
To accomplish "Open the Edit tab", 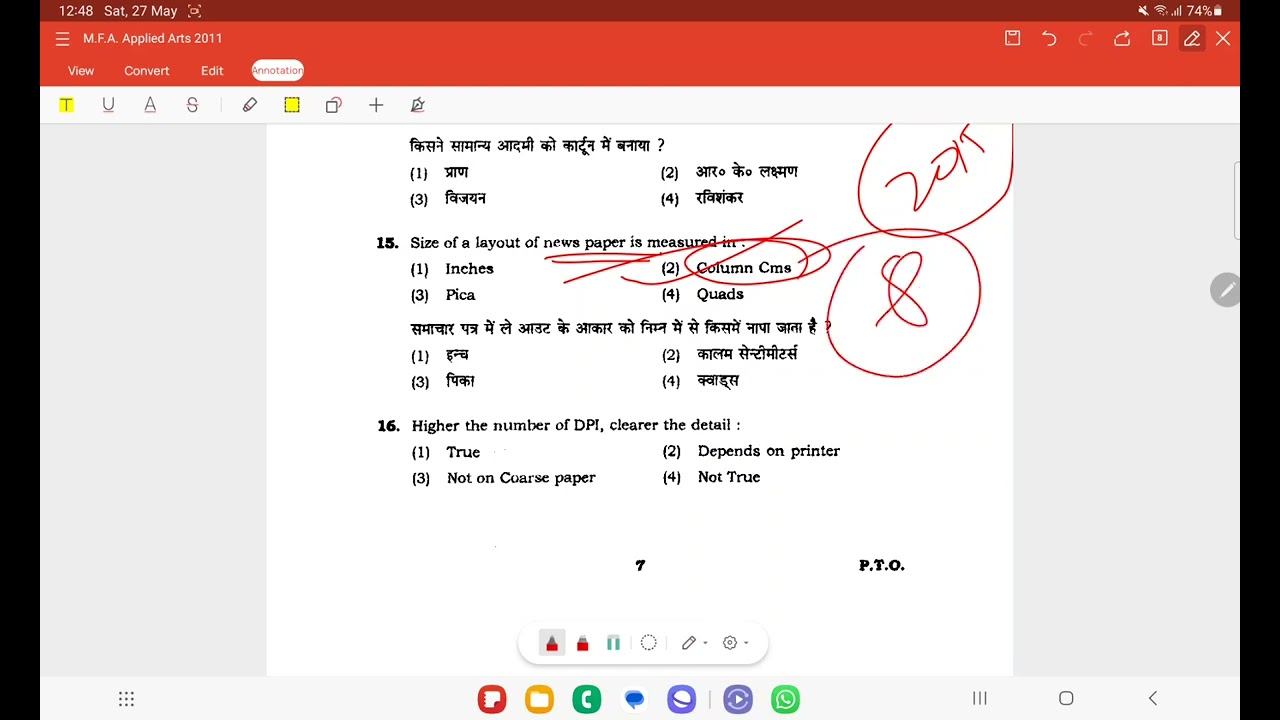I will click(212, 71).
